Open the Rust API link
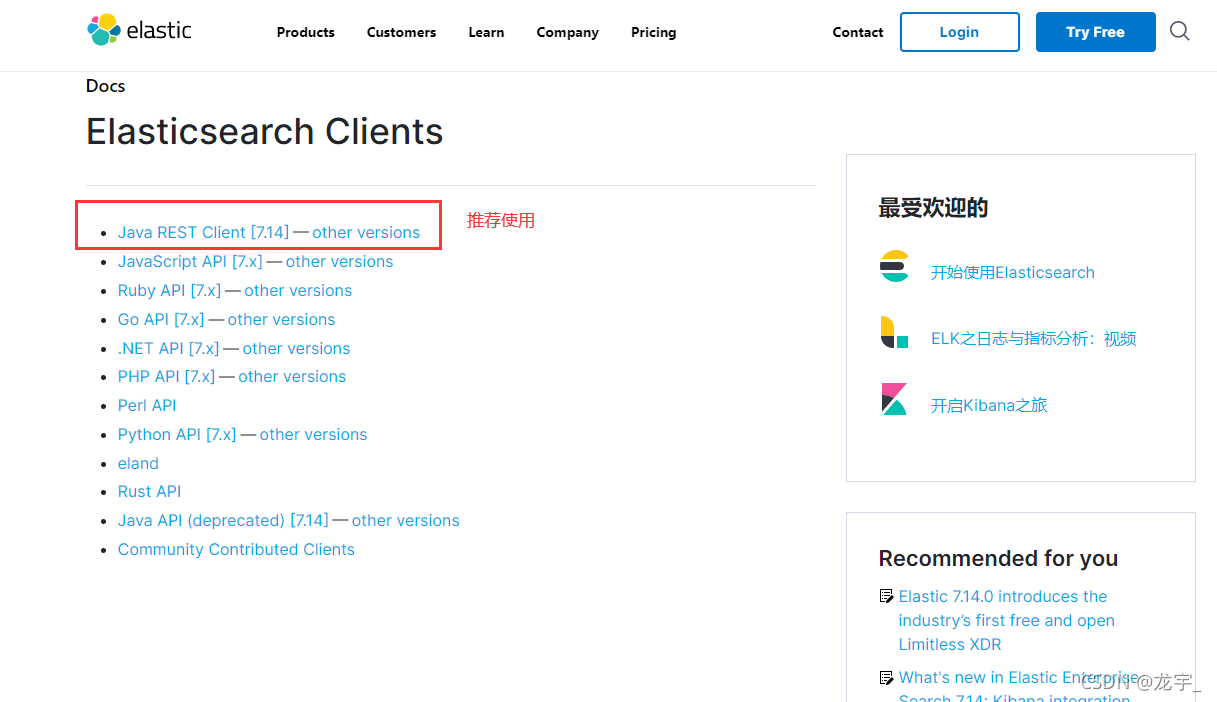 pyautogui.click(x=150, y=491)
